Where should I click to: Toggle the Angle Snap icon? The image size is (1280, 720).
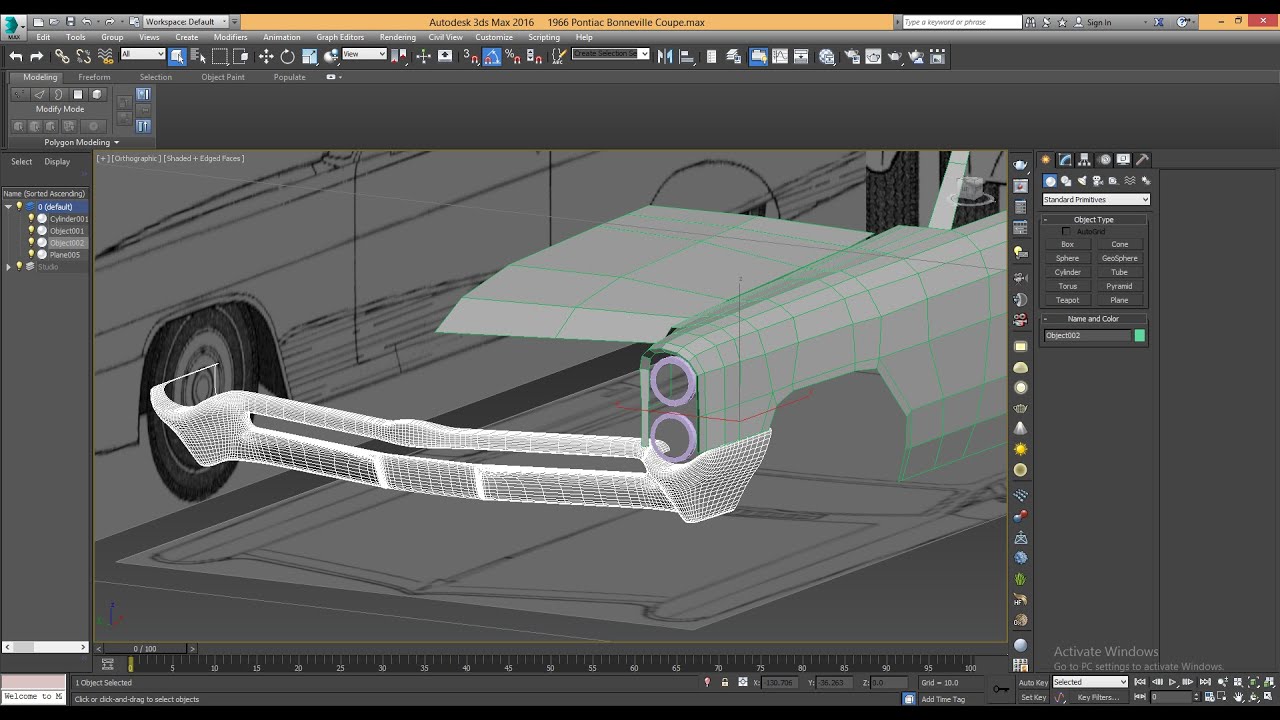click(x=492, y=57)
